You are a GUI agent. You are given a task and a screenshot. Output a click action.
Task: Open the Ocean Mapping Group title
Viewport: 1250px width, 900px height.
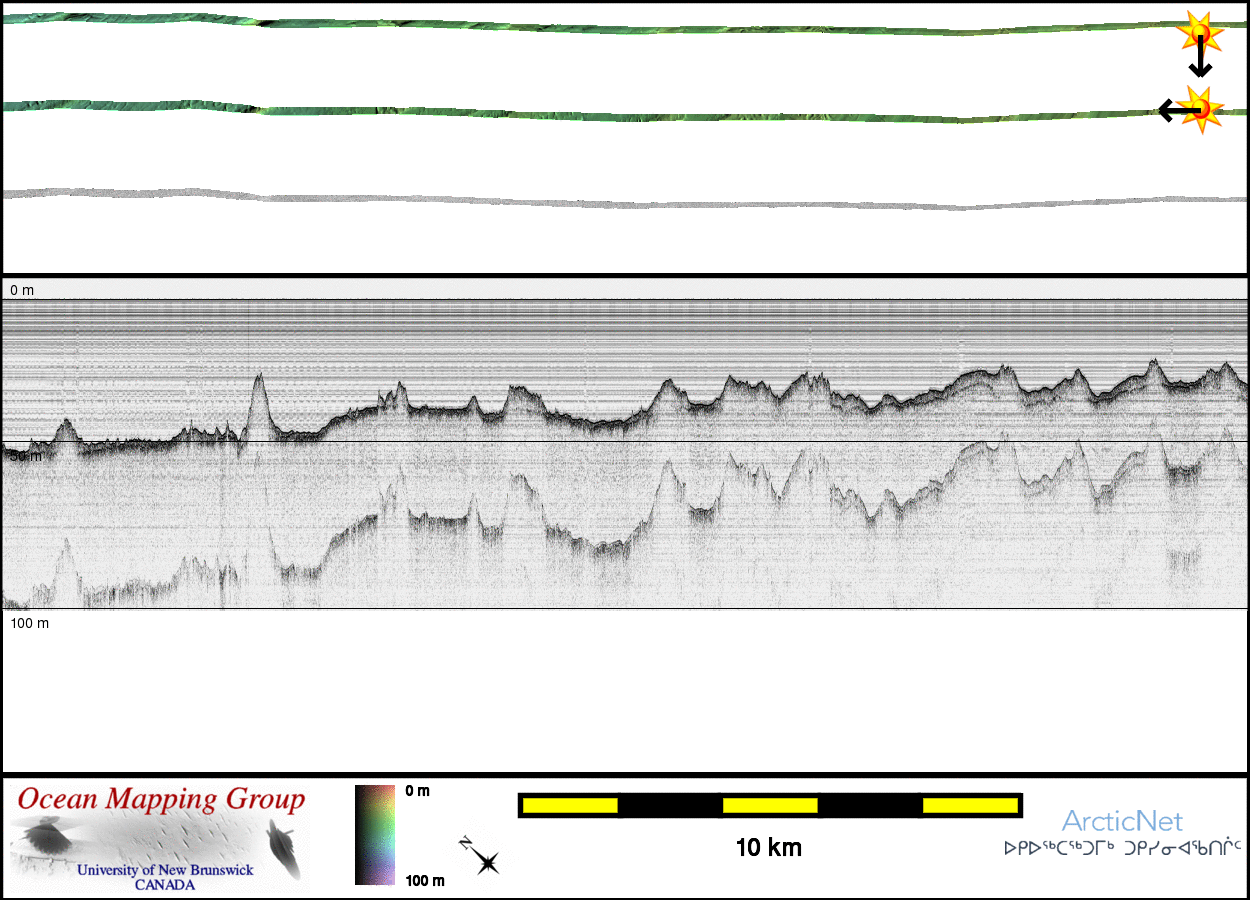pyautogui.click(x=161, y=800)
